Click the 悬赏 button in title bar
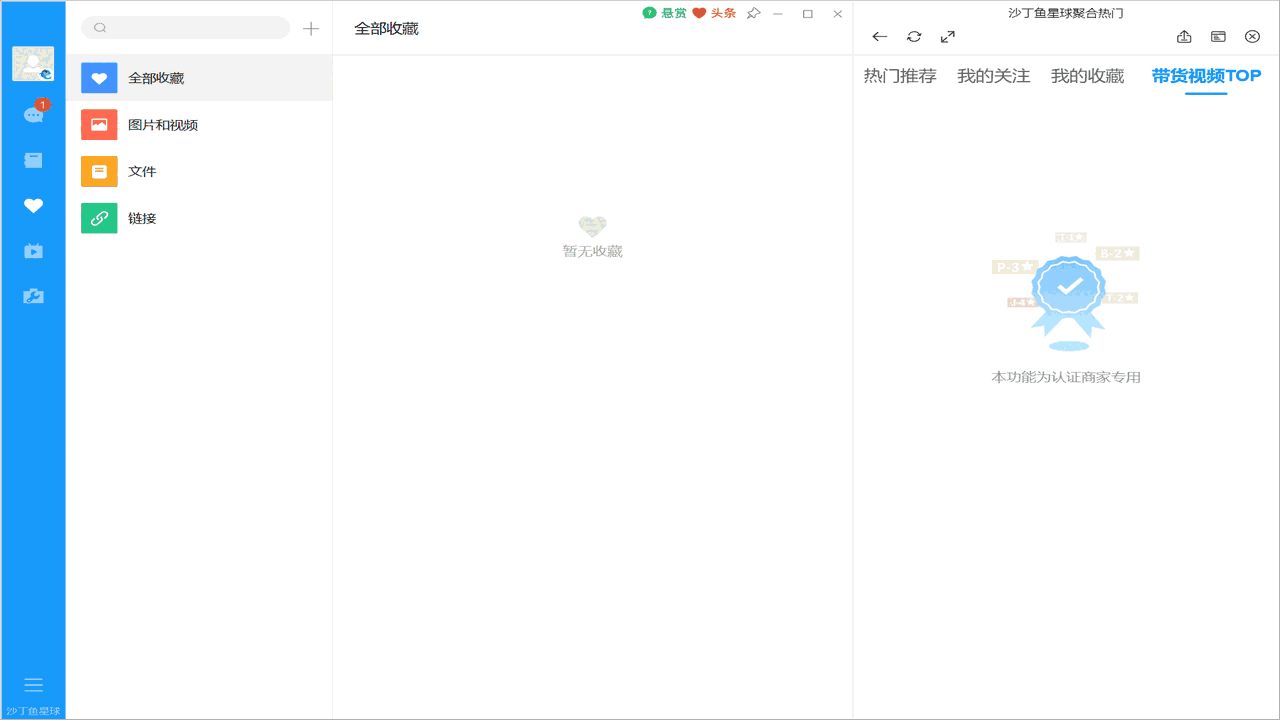The height and width of the screenshot is (720, 1280). click(x=664, y=15)
